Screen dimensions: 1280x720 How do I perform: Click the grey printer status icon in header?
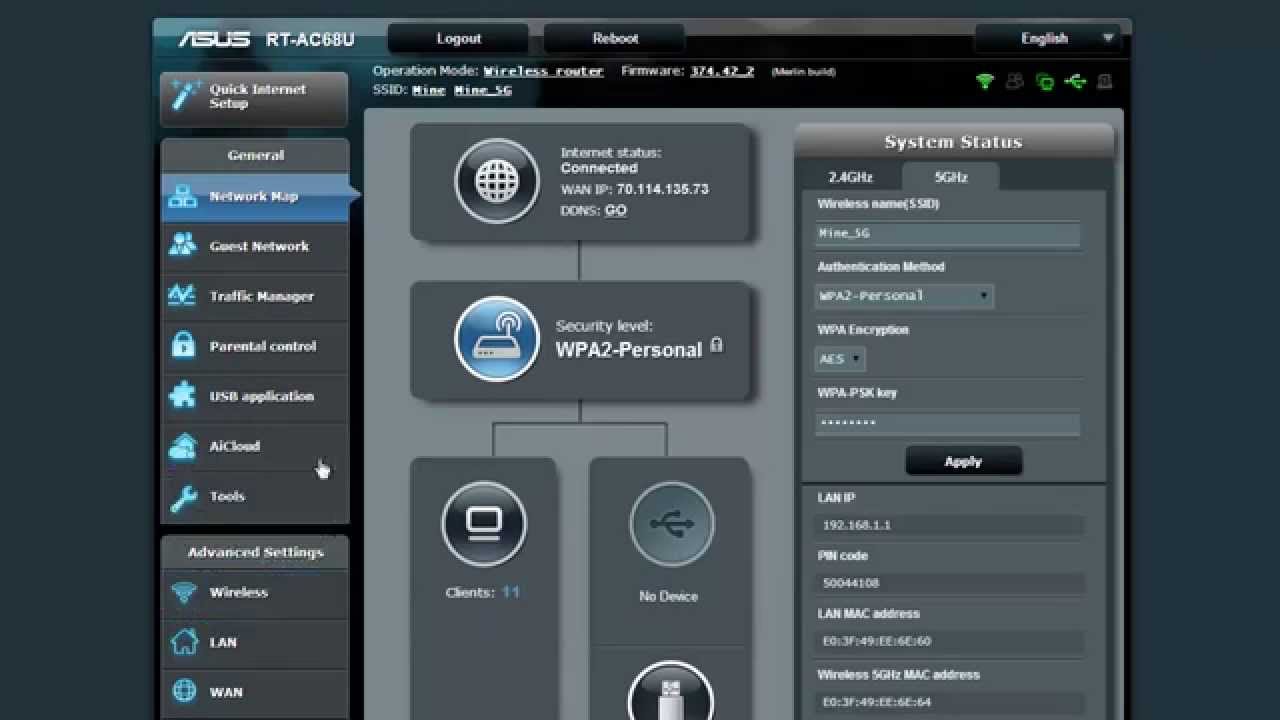[1105, 81]
